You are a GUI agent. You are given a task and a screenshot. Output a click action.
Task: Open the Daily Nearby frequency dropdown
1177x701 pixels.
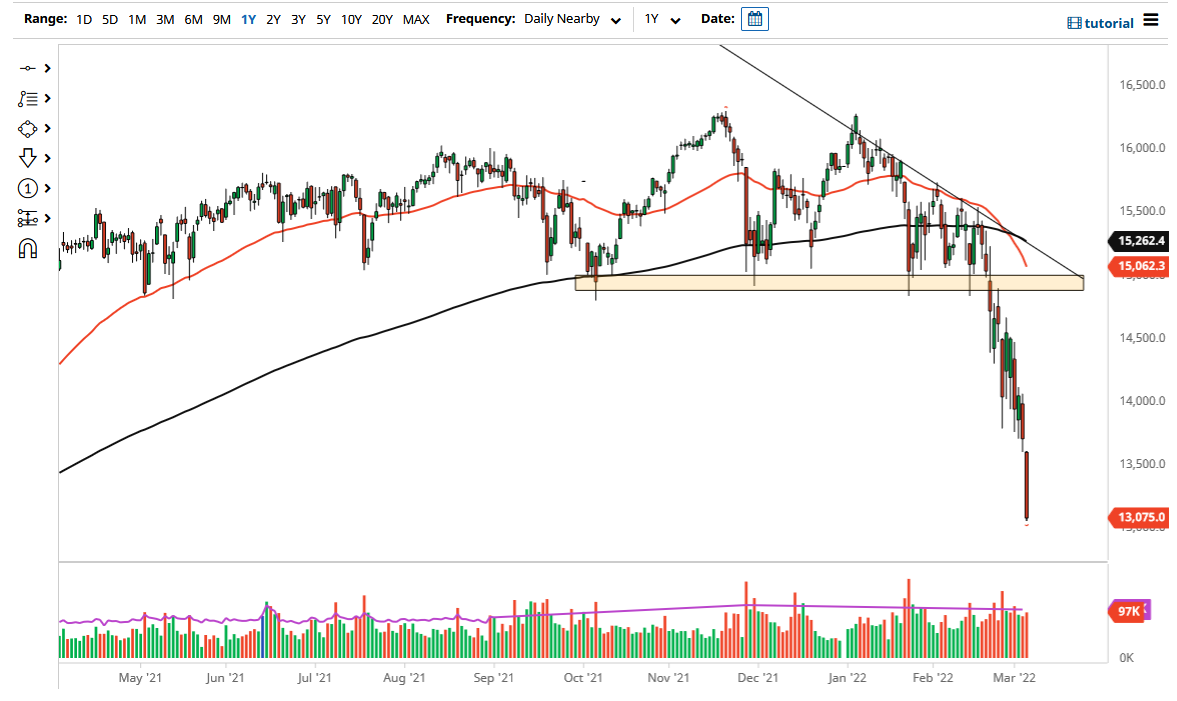(572, 18)
